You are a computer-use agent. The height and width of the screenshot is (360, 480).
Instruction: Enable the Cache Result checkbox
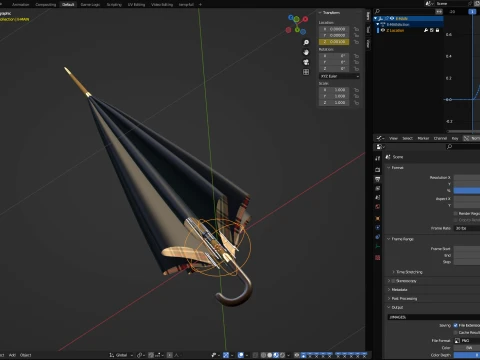click(456, 333)
